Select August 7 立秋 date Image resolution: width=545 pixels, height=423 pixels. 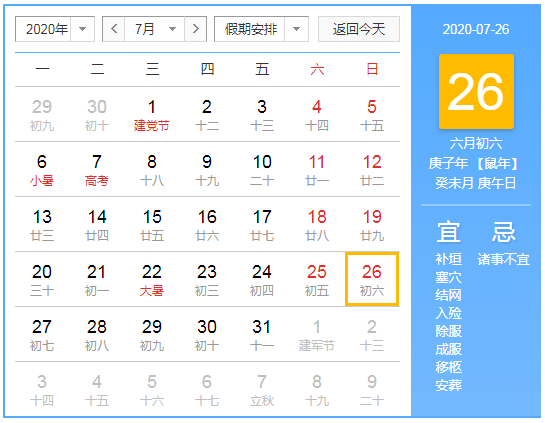click(x=262, y=390)
